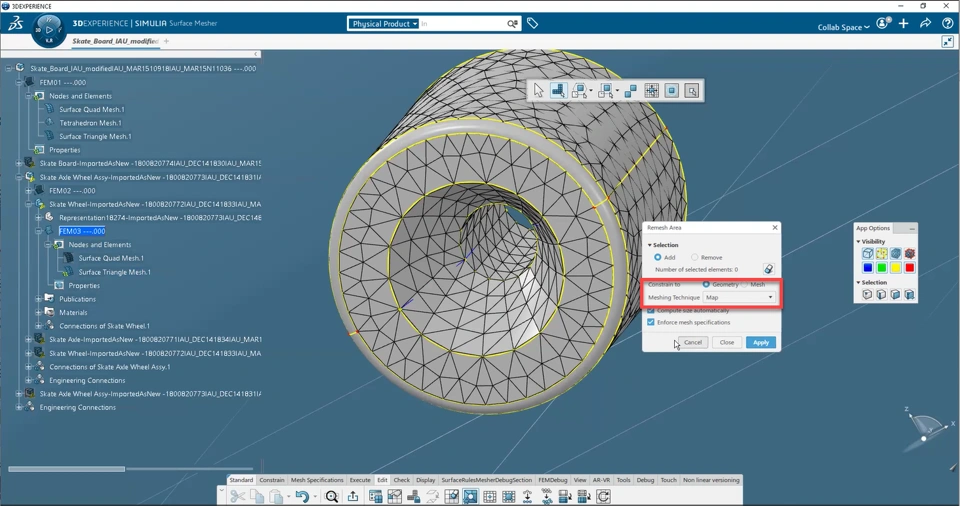
Task: Select the Remove radio button
Action: coord(695,257)
